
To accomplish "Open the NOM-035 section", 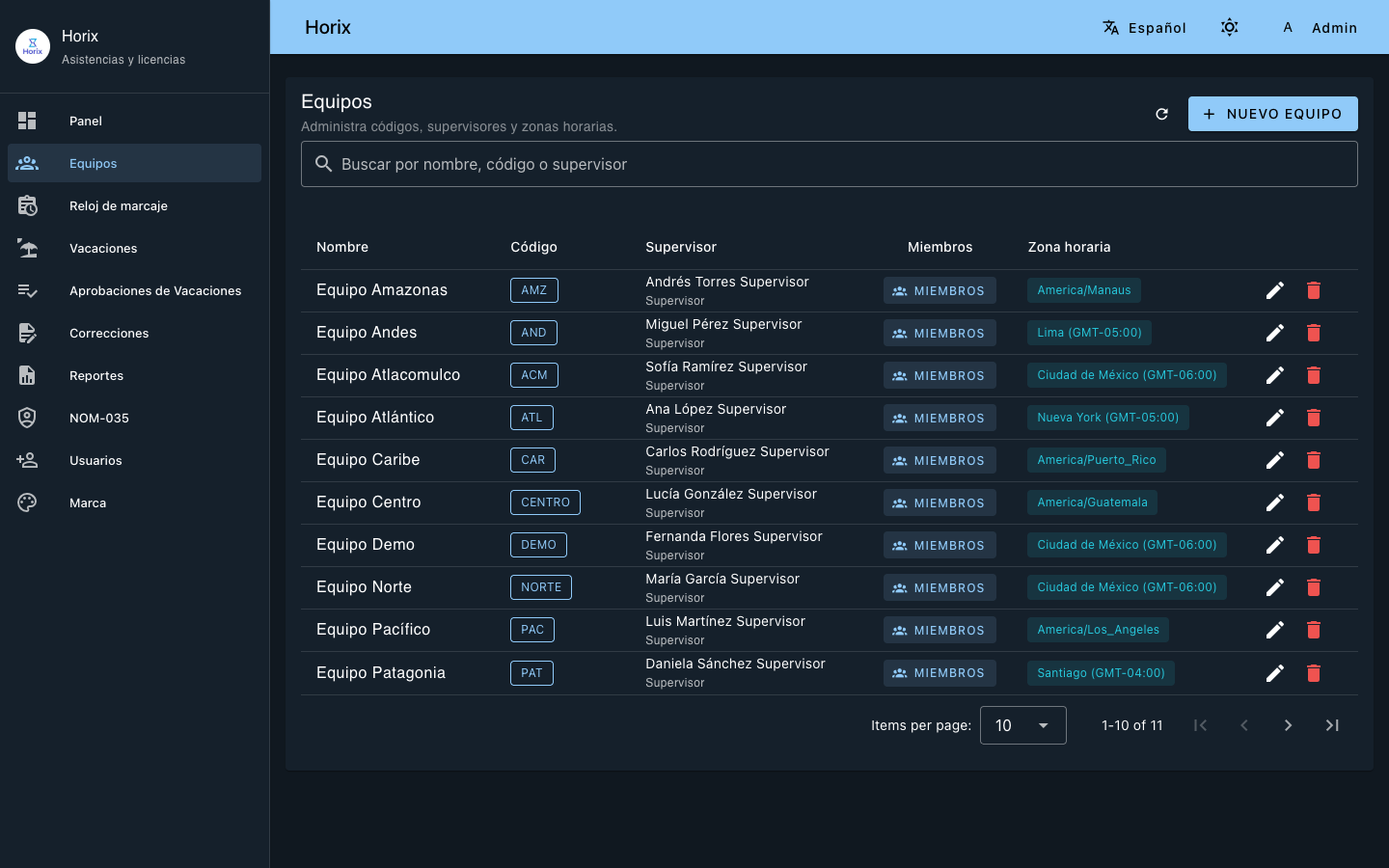I will (x=99, y=418).
